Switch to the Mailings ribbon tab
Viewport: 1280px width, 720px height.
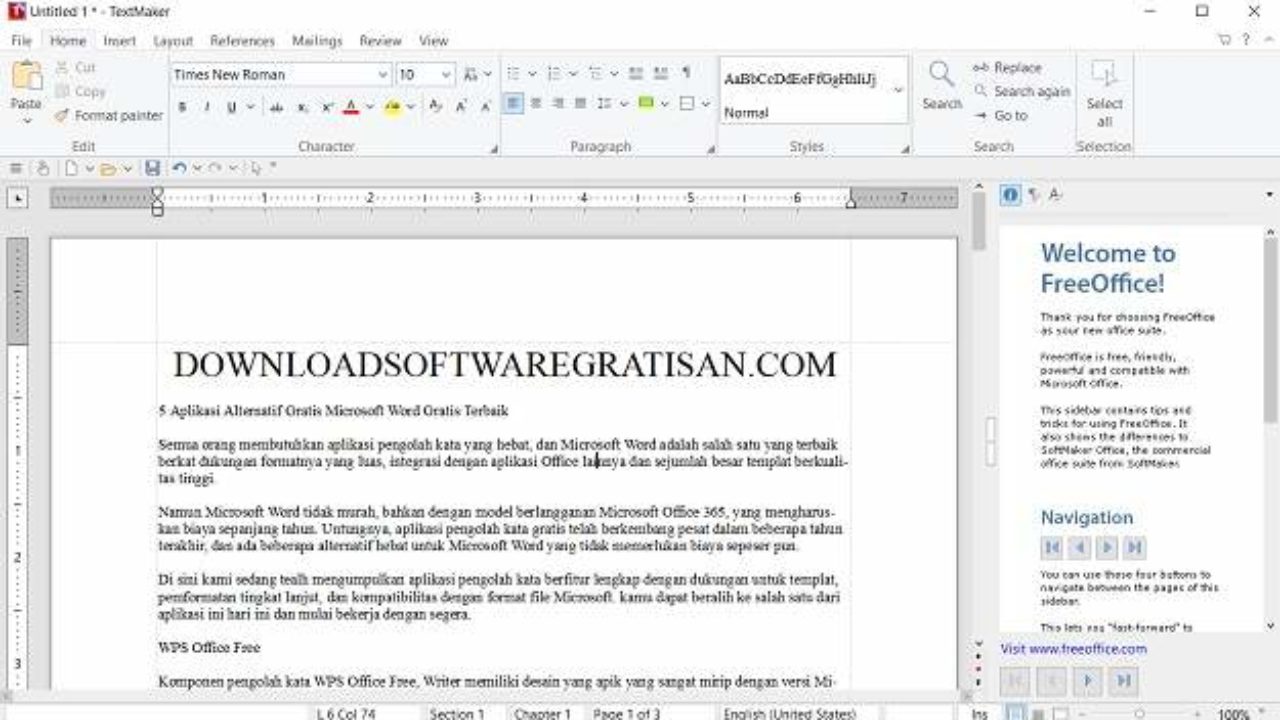(317, 41)
